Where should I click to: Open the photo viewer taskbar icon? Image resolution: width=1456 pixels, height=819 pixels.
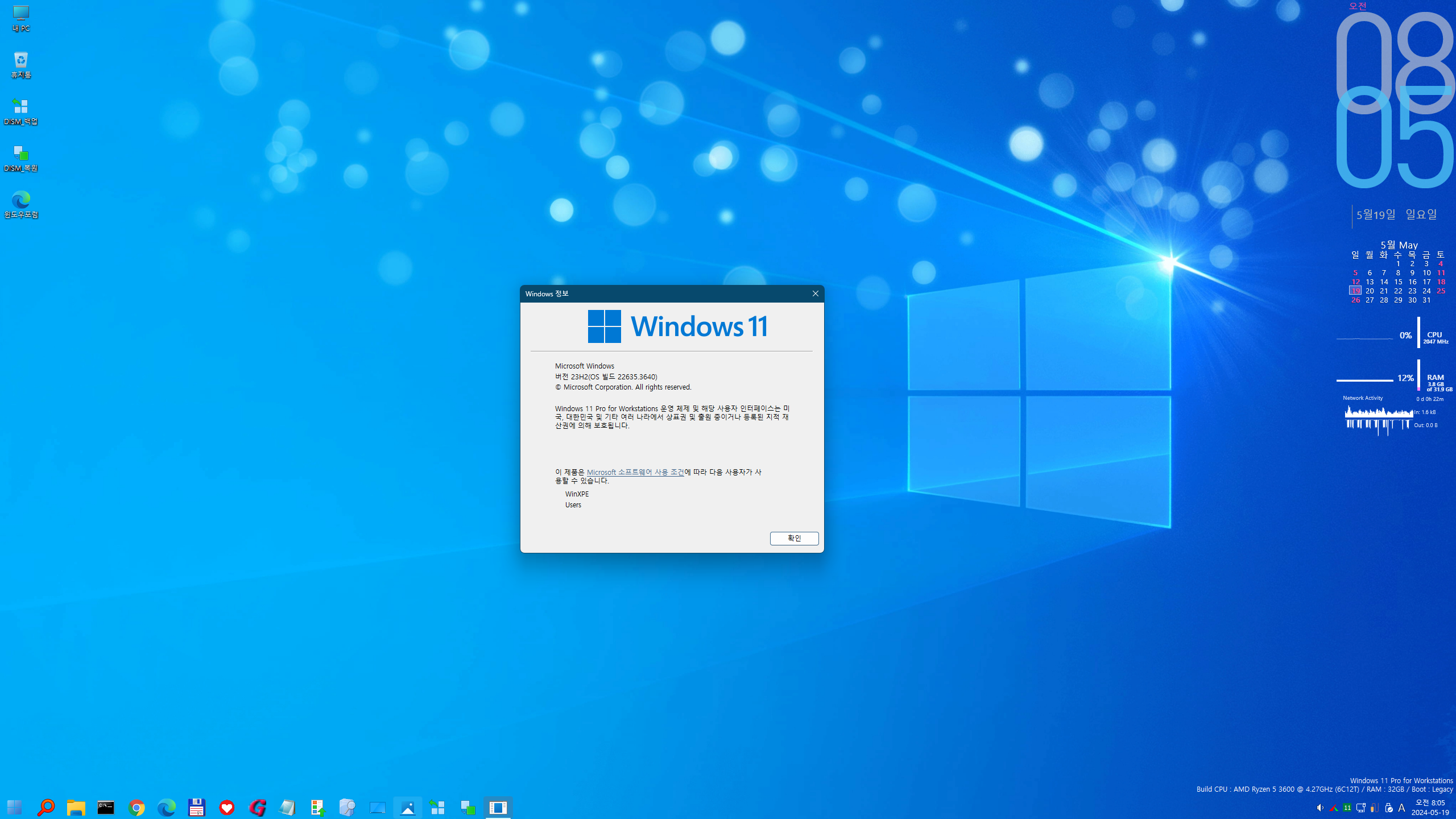pyautogui.click(x=408, y=807)
